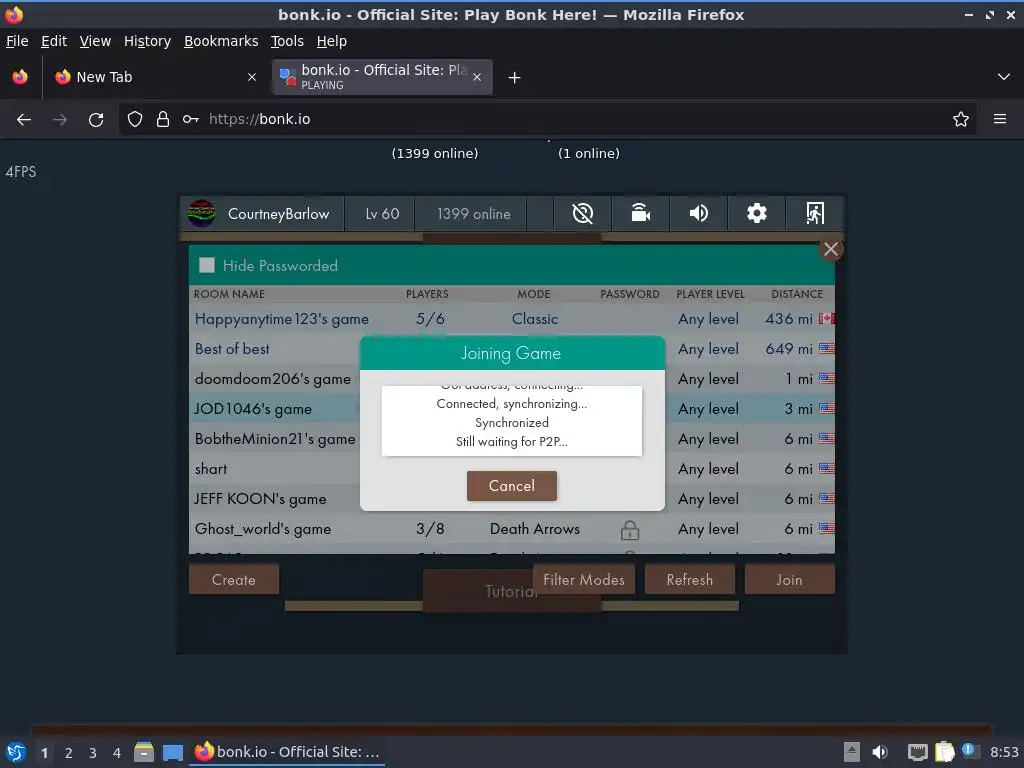Viewport: 1024px width, 768px height.
Task: Click the crossed-out circle icon in top bar
Action: [583, 213]
